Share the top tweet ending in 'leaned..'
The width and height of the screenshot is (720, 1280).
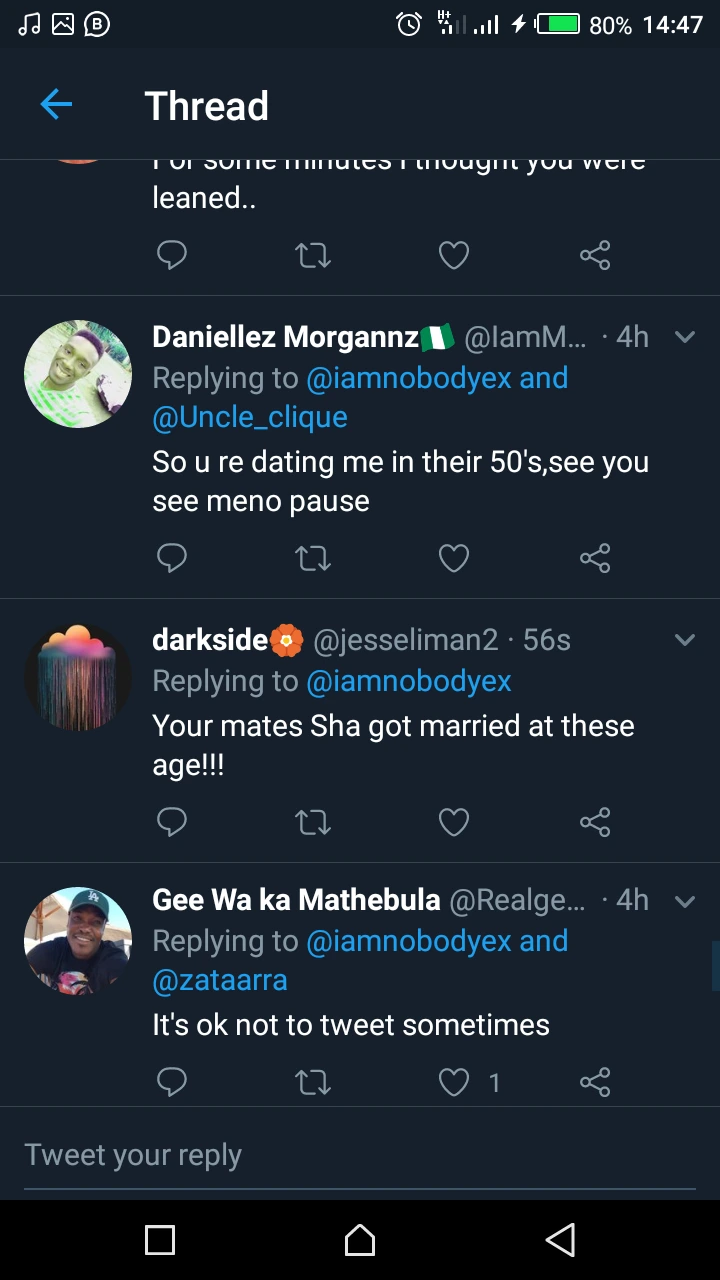(595, 256)
